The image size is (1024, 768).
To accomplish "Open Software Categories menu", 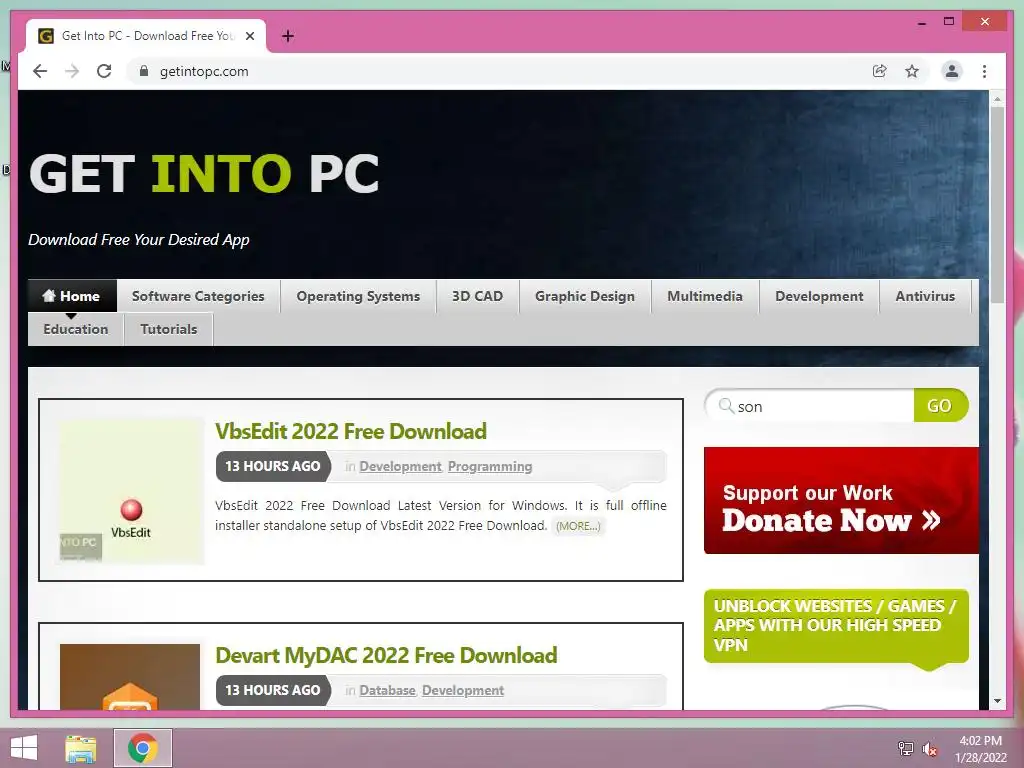I will [198, 296].
